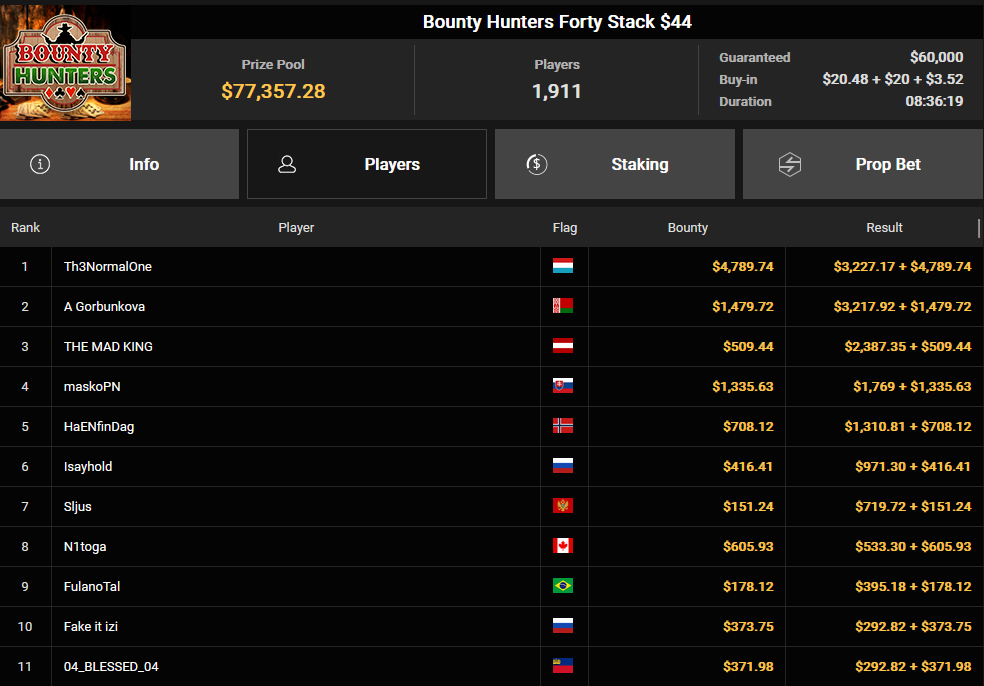984x686 pixels.
Task: Sort by the Player column header
Action: click(296, 228)
